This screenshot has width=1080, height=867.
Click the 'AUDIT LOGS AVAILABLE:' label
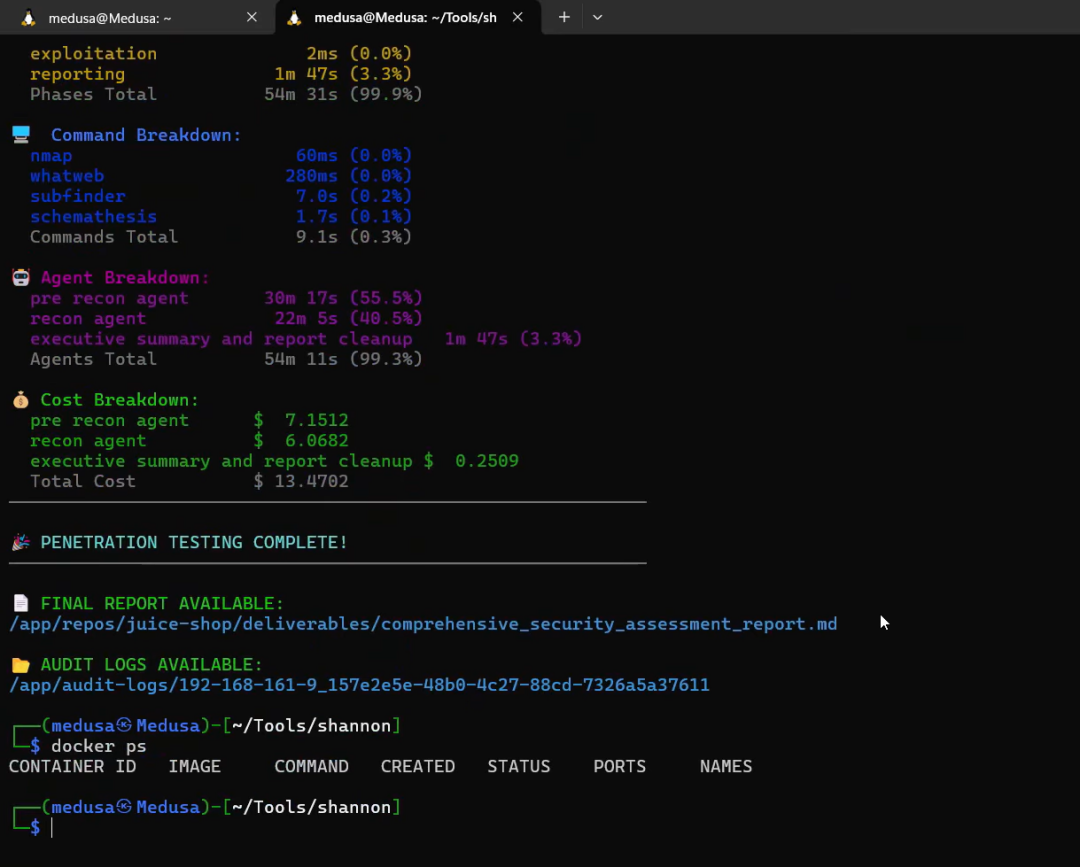tap(152, 665)
